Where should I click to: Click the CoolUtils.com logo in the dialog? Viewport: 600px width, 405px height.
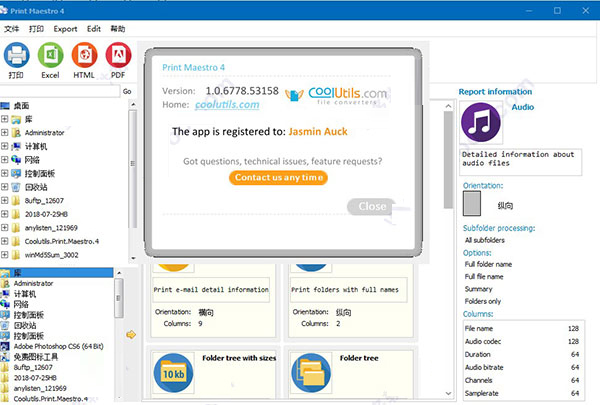point(336,95)
